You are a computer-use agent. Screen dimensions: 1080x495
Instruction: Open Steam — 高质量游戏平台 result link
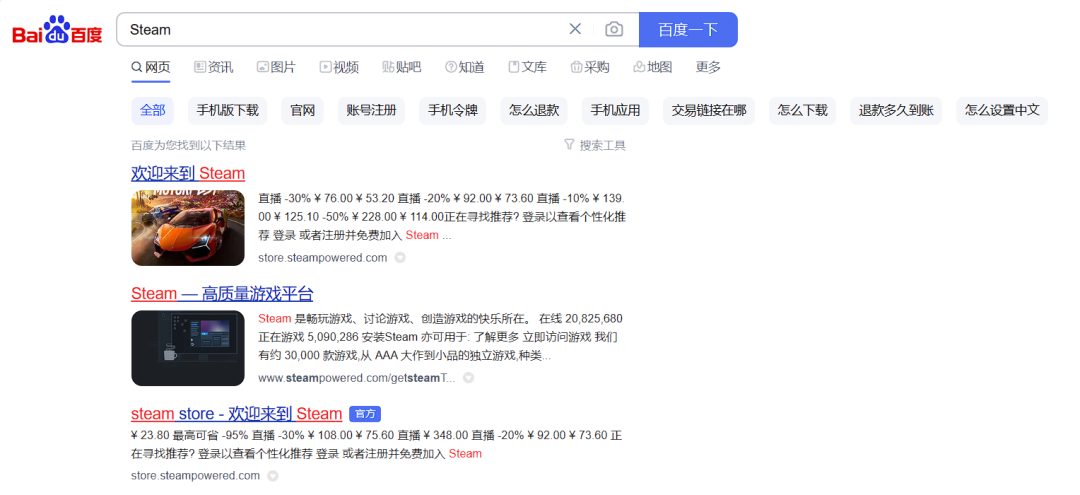pos(222,294)
